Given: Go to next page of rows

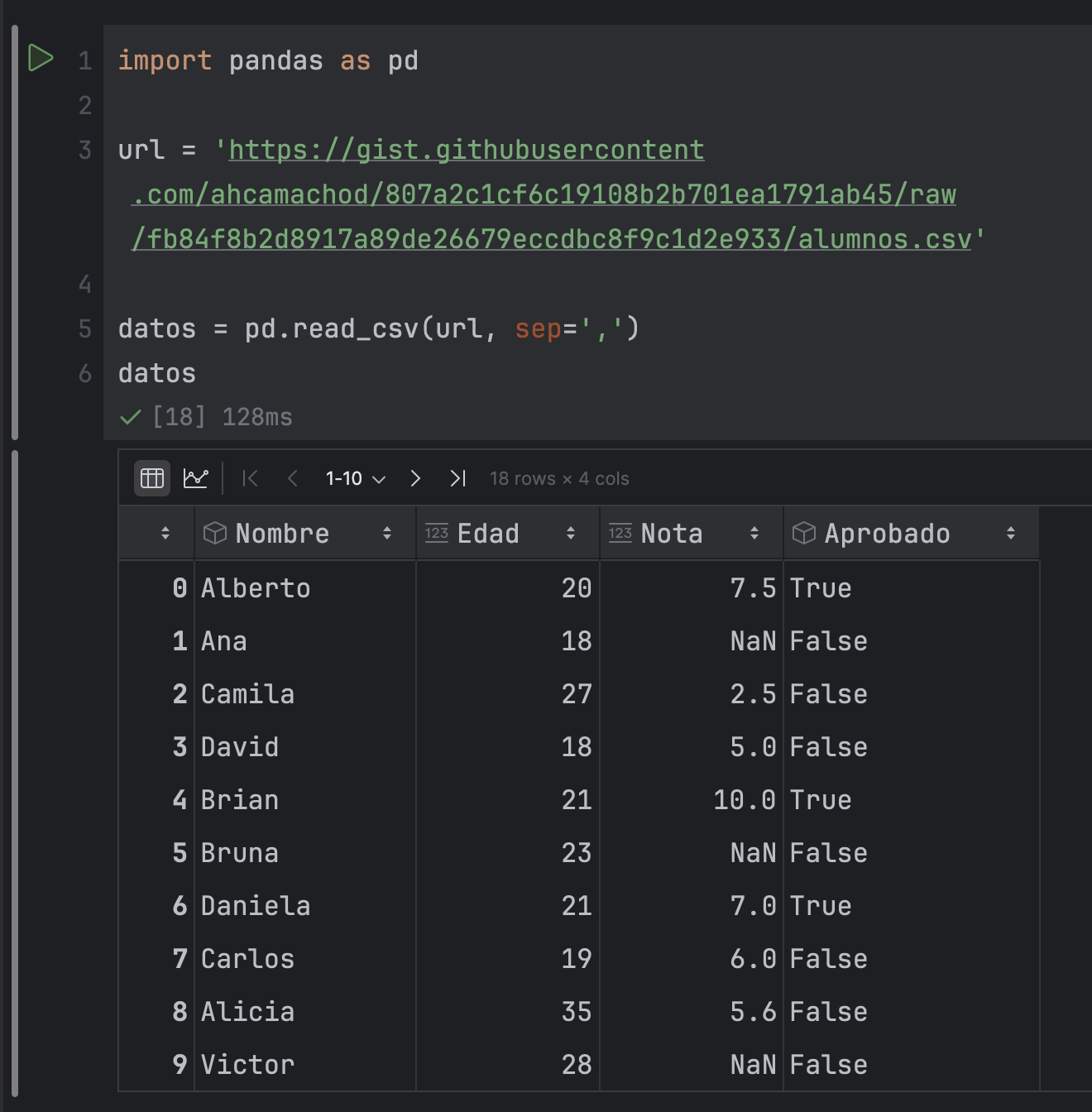Looking at the screenshot, I should coord(415,478).
